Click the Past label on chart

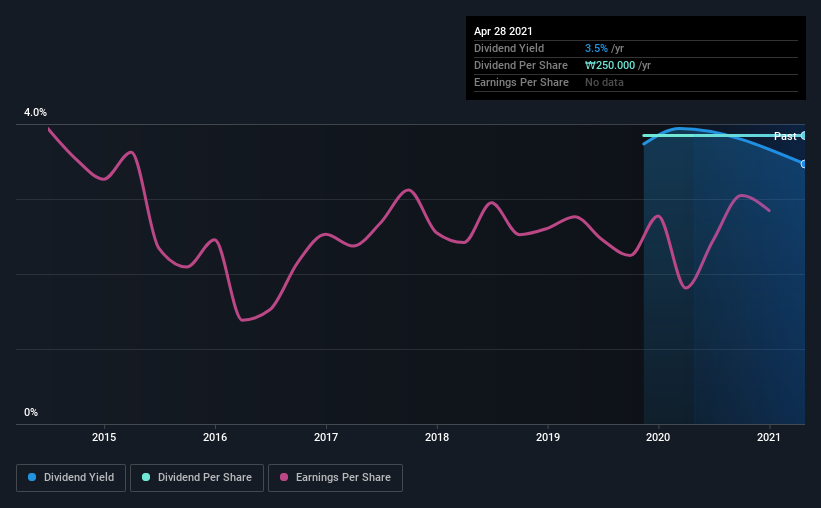pos(785,136)
